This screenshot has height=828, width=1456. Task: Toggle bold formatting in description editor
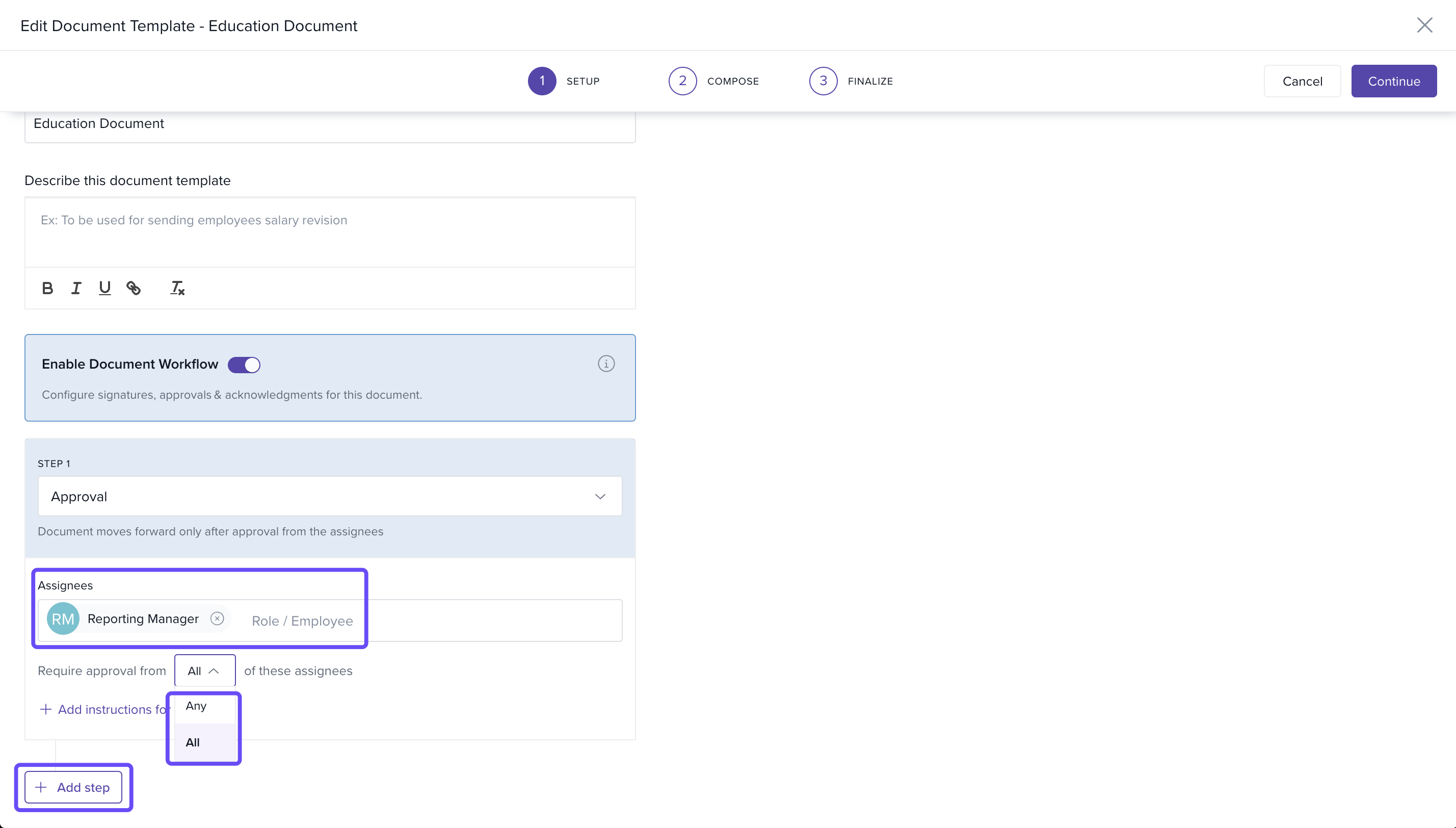click(48, 289)
